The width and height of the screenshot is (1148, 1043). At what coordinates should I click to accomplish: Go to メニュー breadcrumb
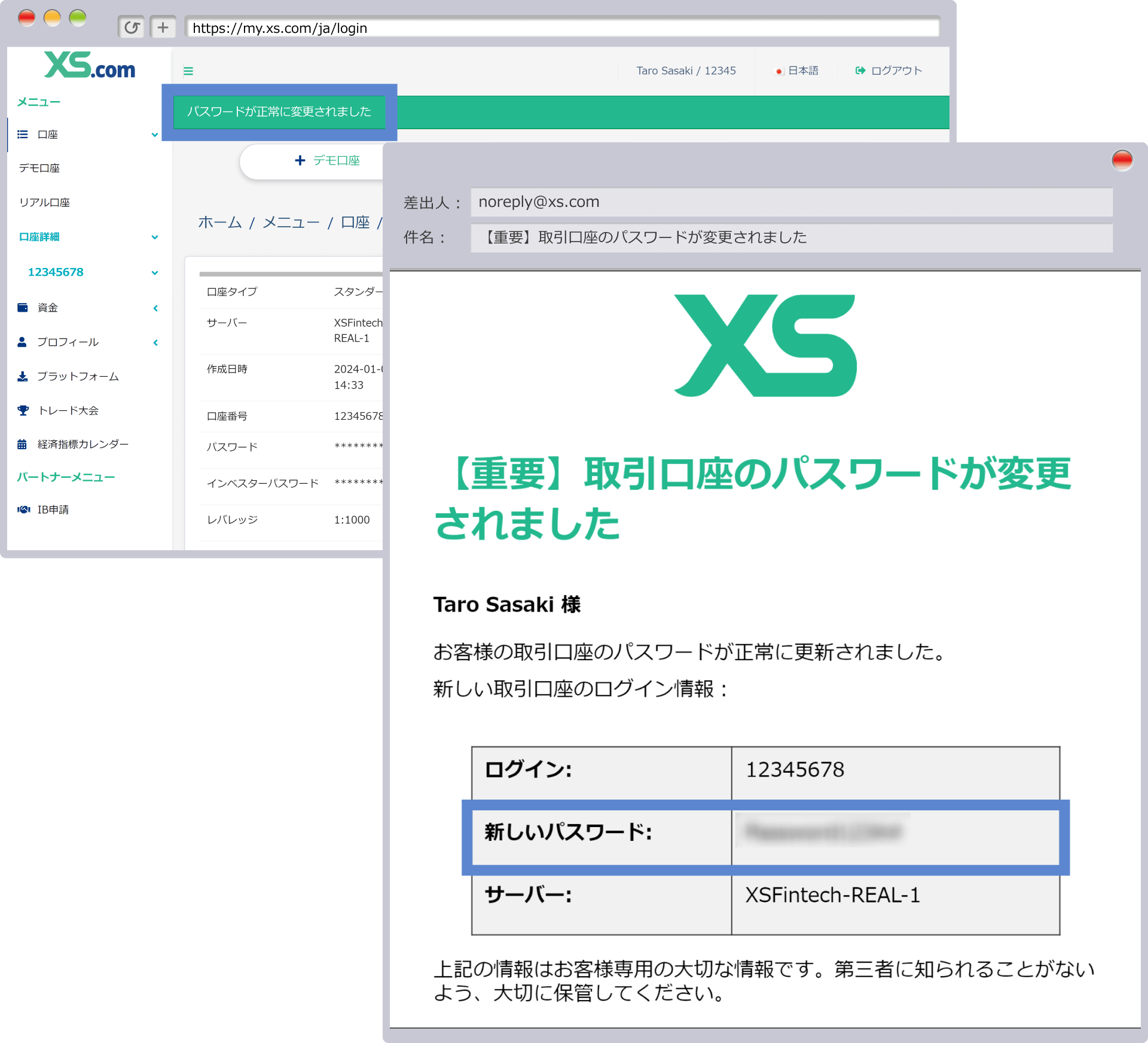(x=291, y=222)
